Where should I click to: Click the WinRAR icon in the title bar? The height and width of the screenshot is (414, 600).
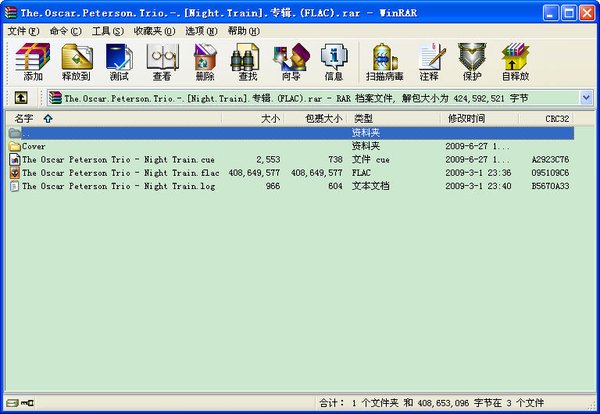coord(11,13)
